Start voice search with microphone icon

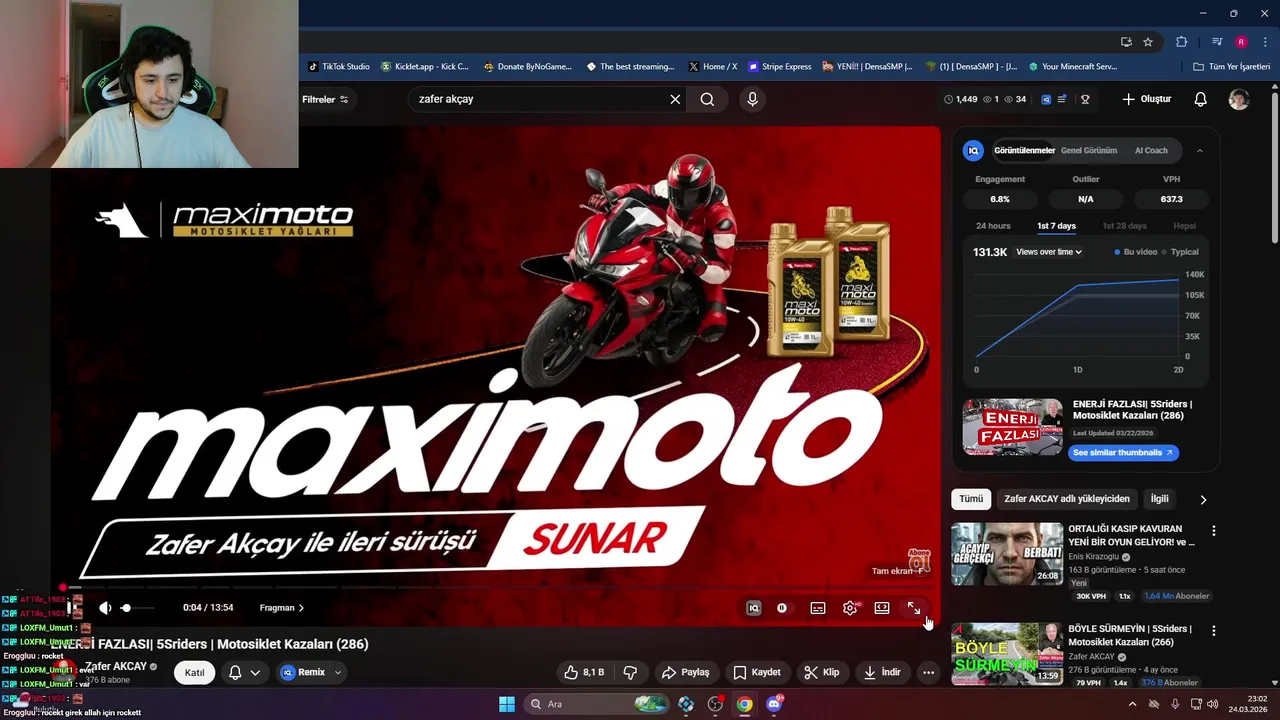tap(752, 99)
